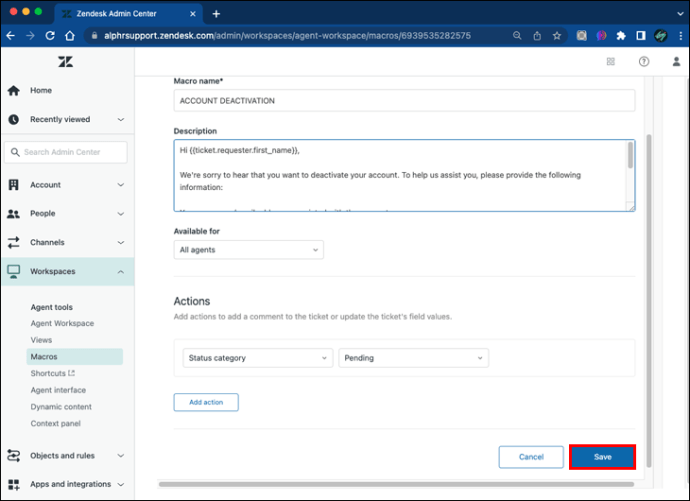This screenshot has width=690, height=501.
Task: Open Dynamic content in sidebar
Action: 61,407
